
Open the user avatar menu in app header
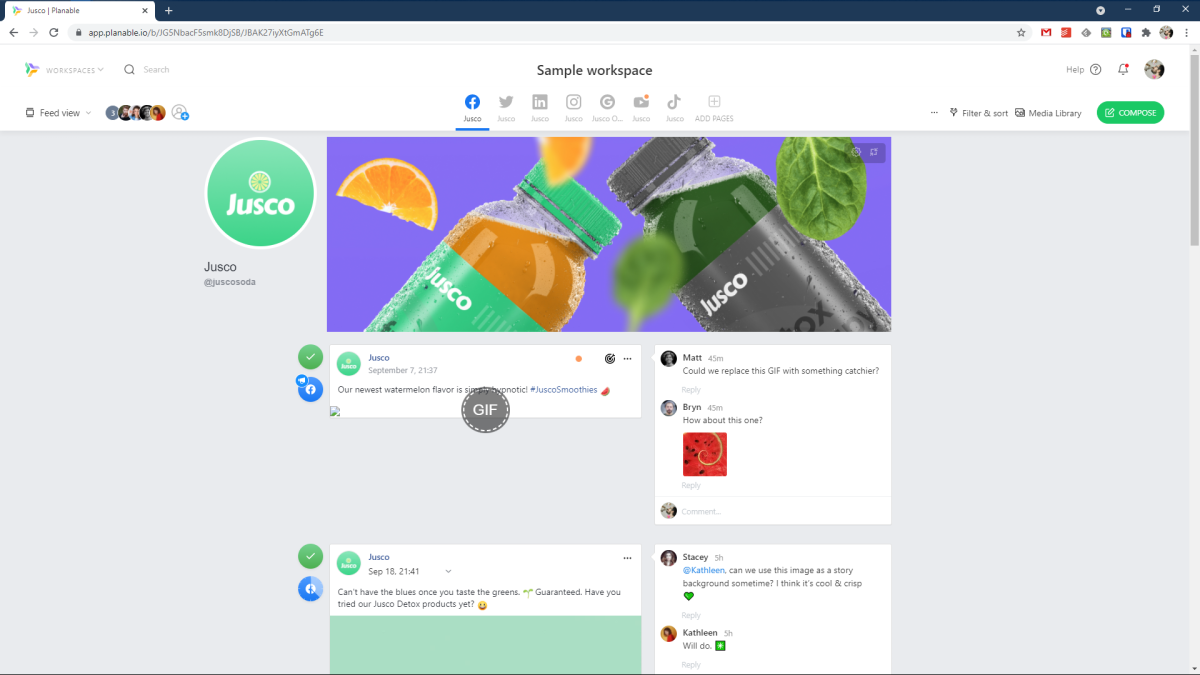(x=1154, y=69)
